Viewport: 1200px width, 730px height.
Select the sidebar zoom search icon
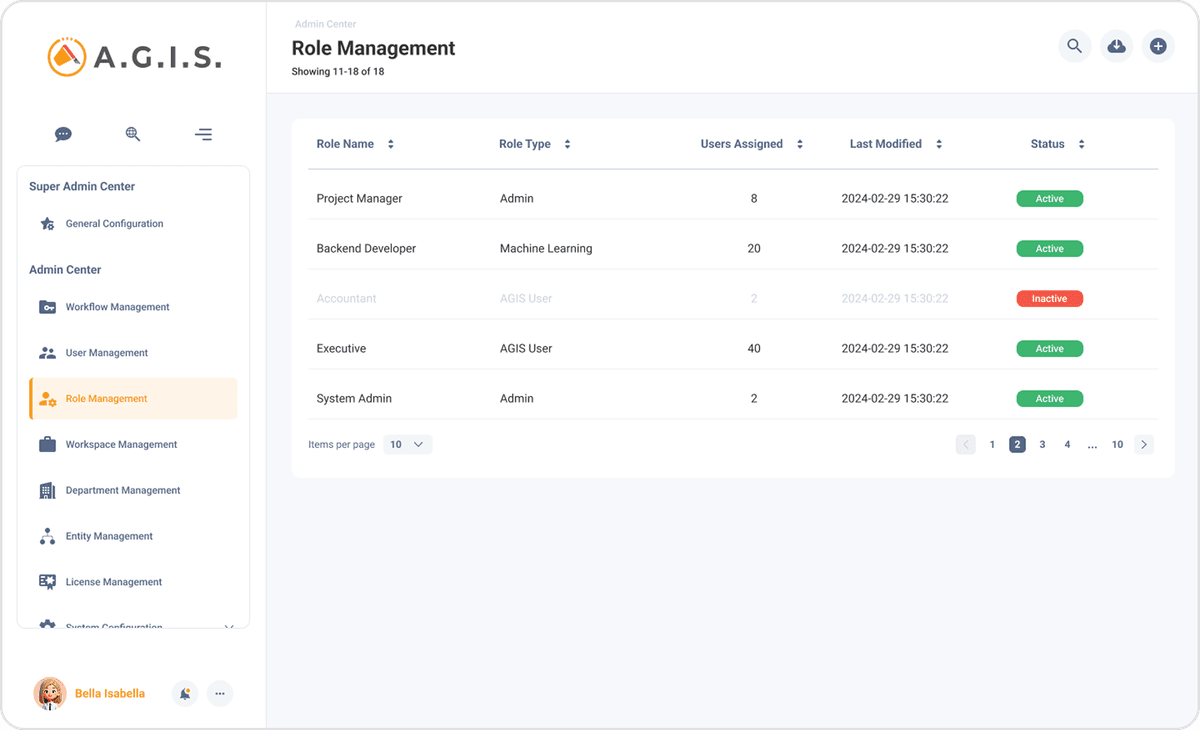click(x=133, y=133)
